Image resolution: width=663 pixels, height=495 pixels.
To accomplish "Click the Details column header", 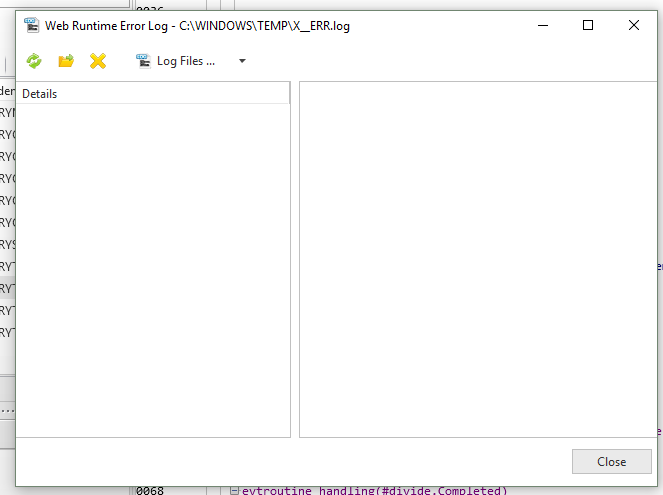I will tap(150, 94).
